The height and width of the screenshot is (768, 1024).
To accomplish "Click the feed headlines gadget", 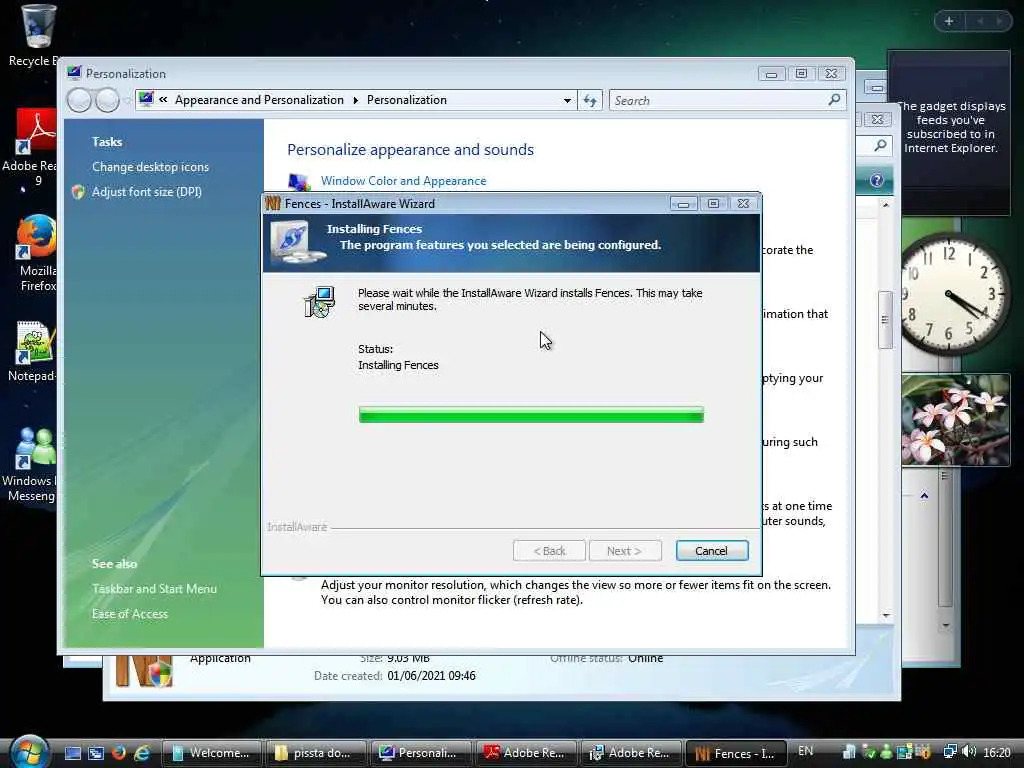I will pyautogui.click(x=949, y=133).
